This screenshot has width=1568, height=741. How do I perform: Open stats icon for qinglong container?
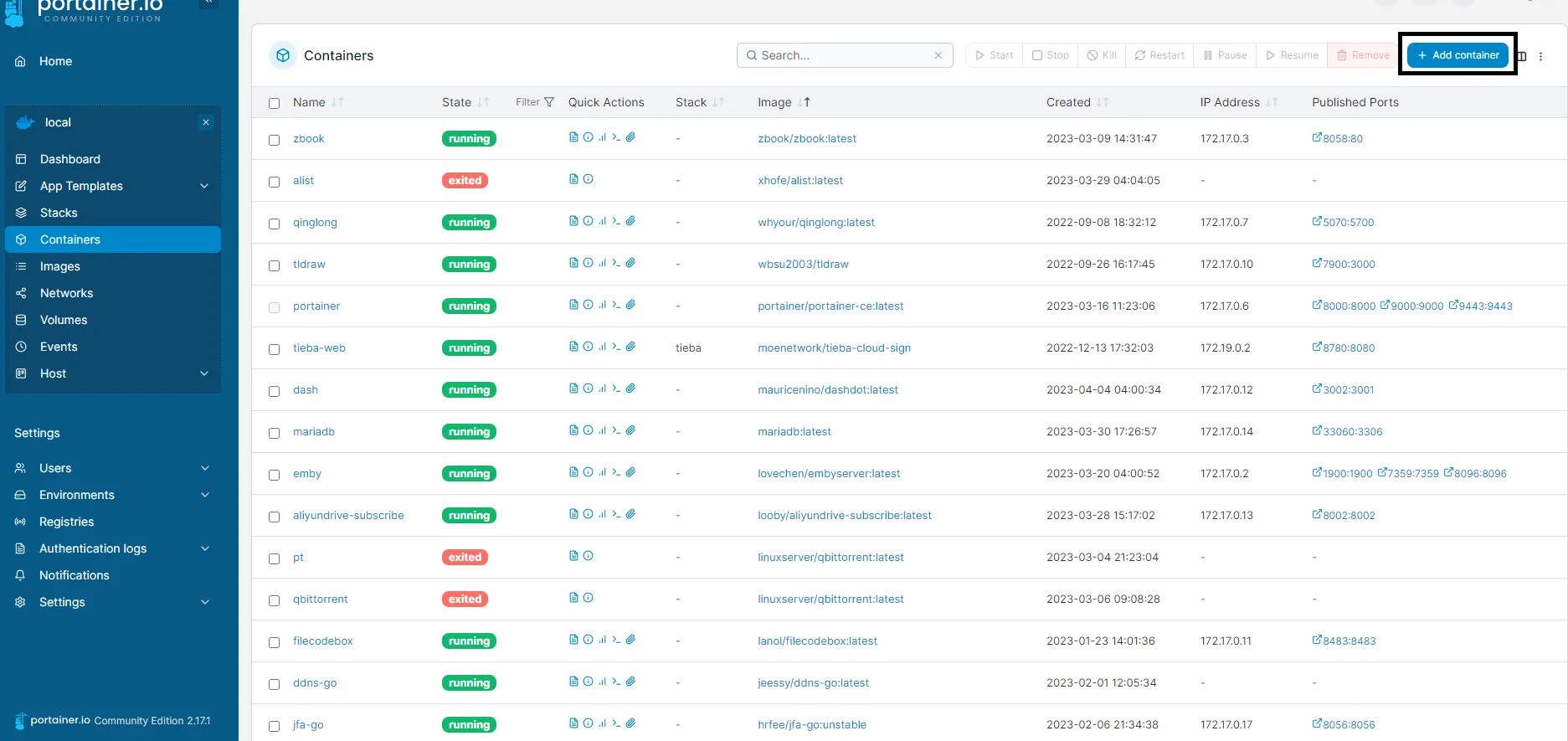tap(602, 221)
